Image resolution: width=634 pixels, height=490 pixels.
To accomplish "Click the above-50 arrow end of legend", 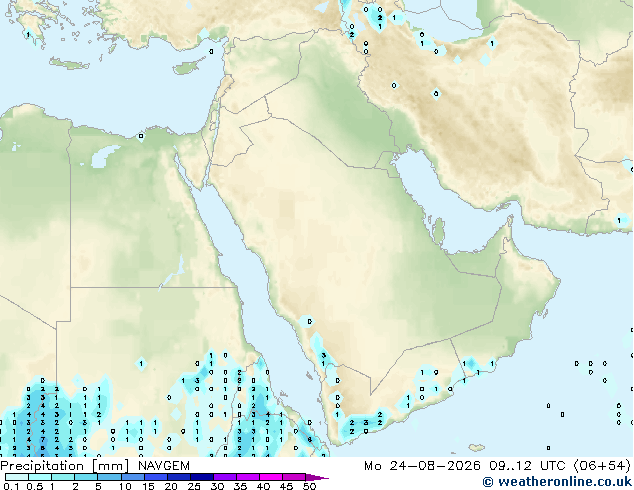I will 317,477.
